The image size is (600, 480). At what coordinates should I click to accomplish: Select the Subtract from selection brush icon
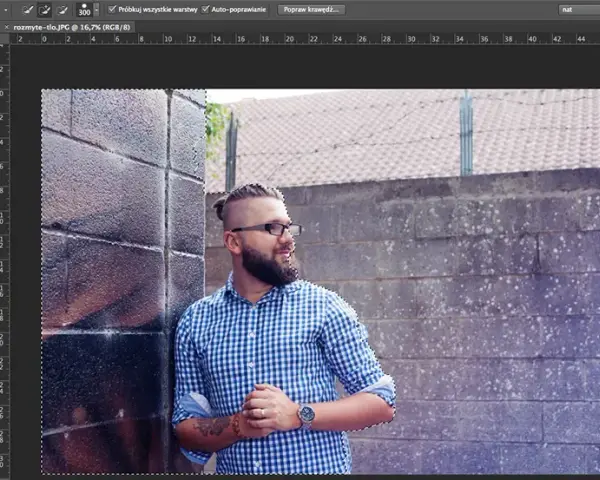(x=62, y=10)
